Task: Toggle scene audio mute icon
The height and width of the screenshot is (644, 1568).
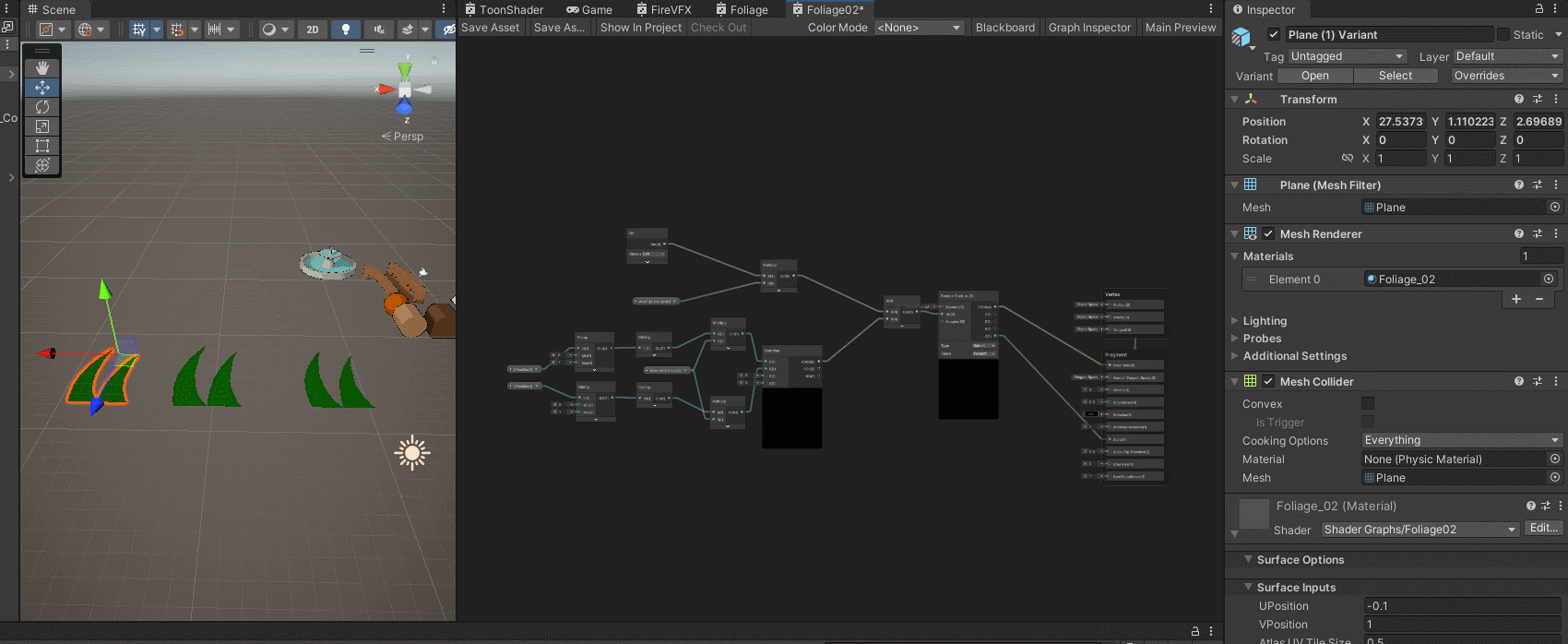Action: (x=378, y=30)
